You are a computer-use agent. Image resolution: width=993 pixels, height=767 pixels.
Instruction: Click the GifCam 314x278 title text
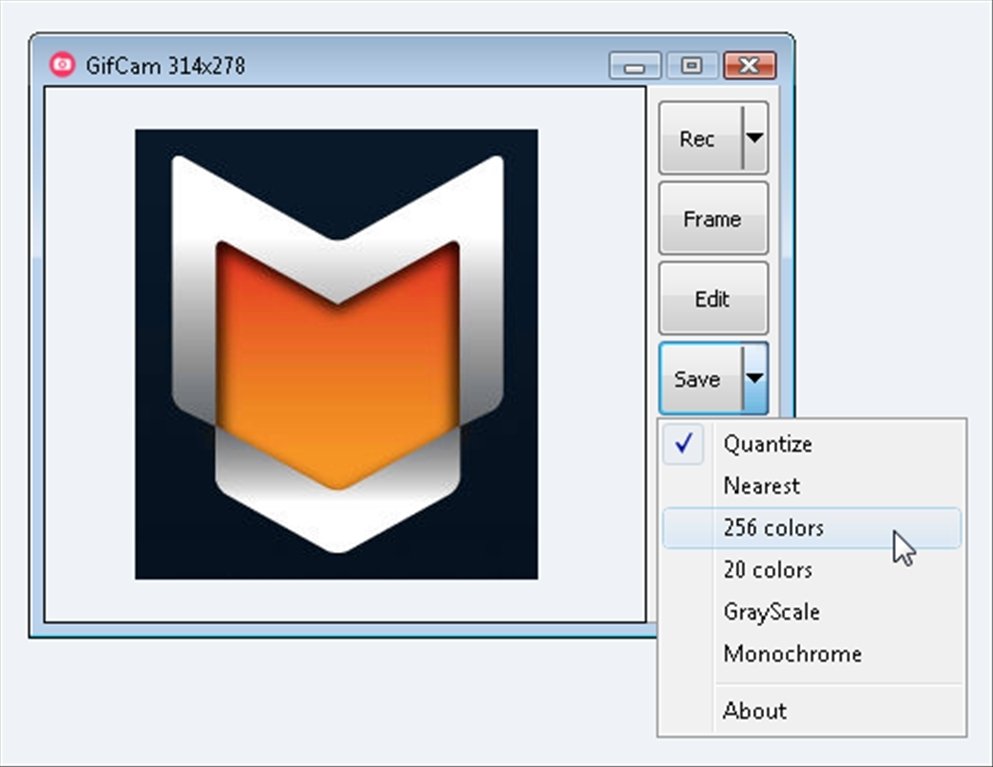coord(165,65)
